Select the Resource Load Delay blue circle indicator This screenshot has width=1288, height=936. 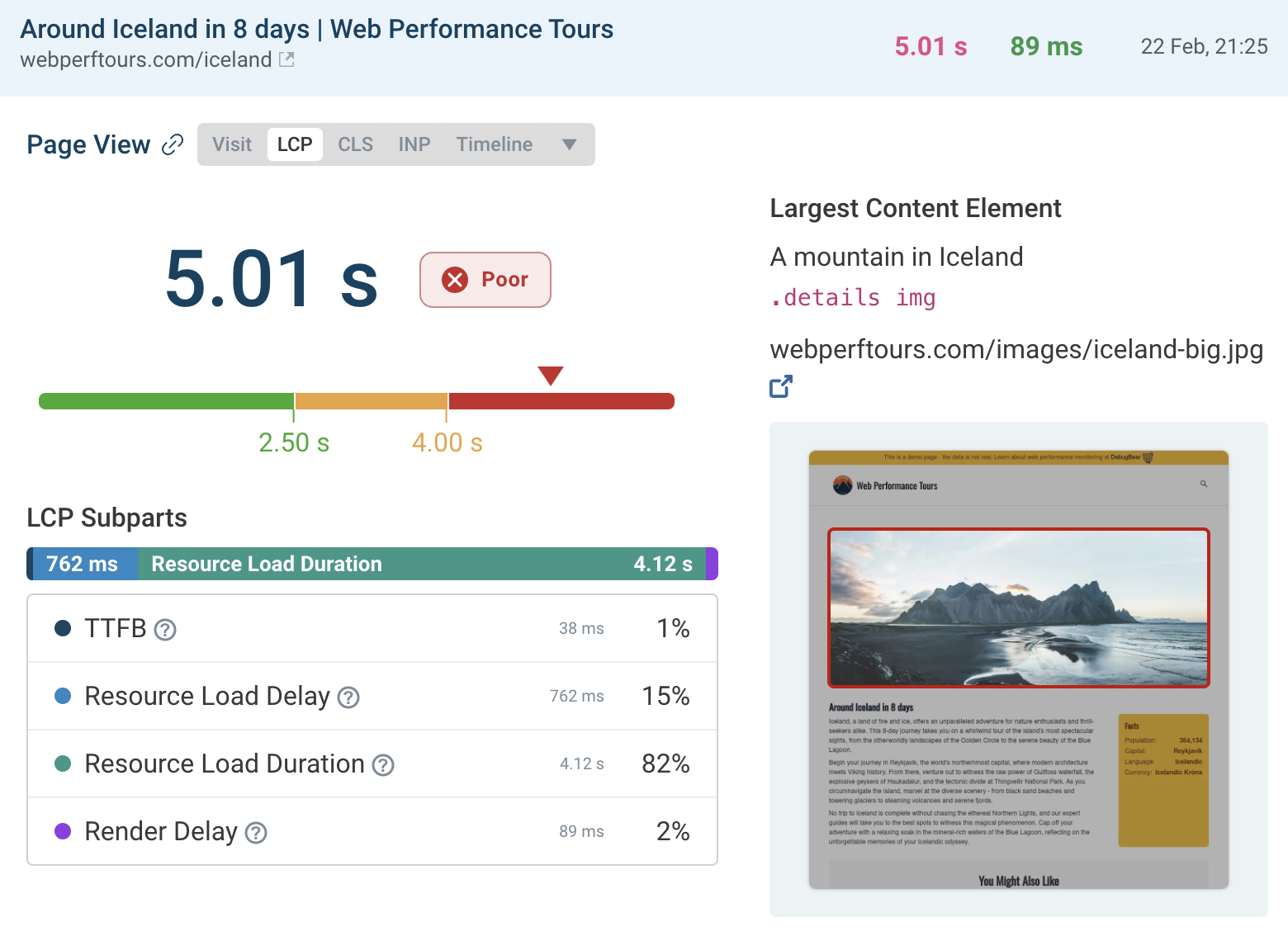62,696
